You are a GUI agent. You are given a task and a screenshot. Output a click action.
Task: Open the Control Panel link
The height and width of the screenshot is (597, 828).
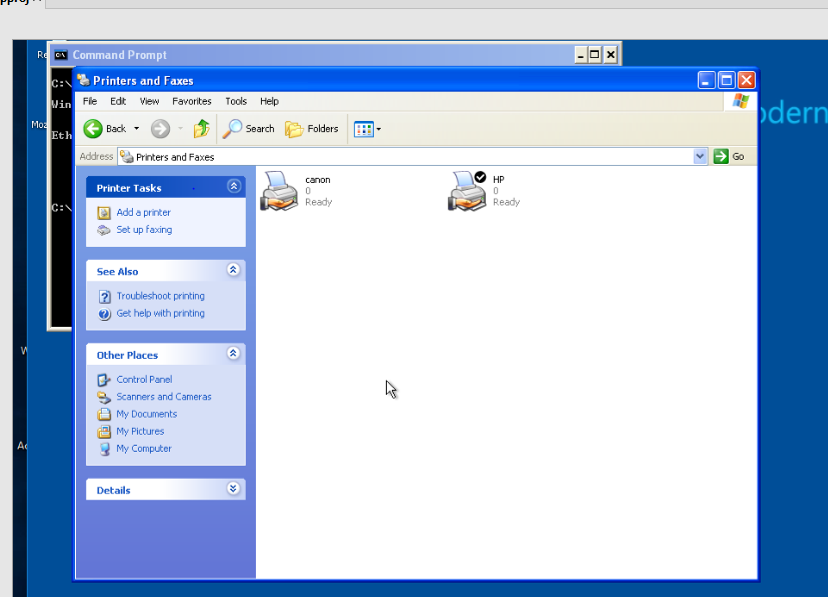[144, 379]
